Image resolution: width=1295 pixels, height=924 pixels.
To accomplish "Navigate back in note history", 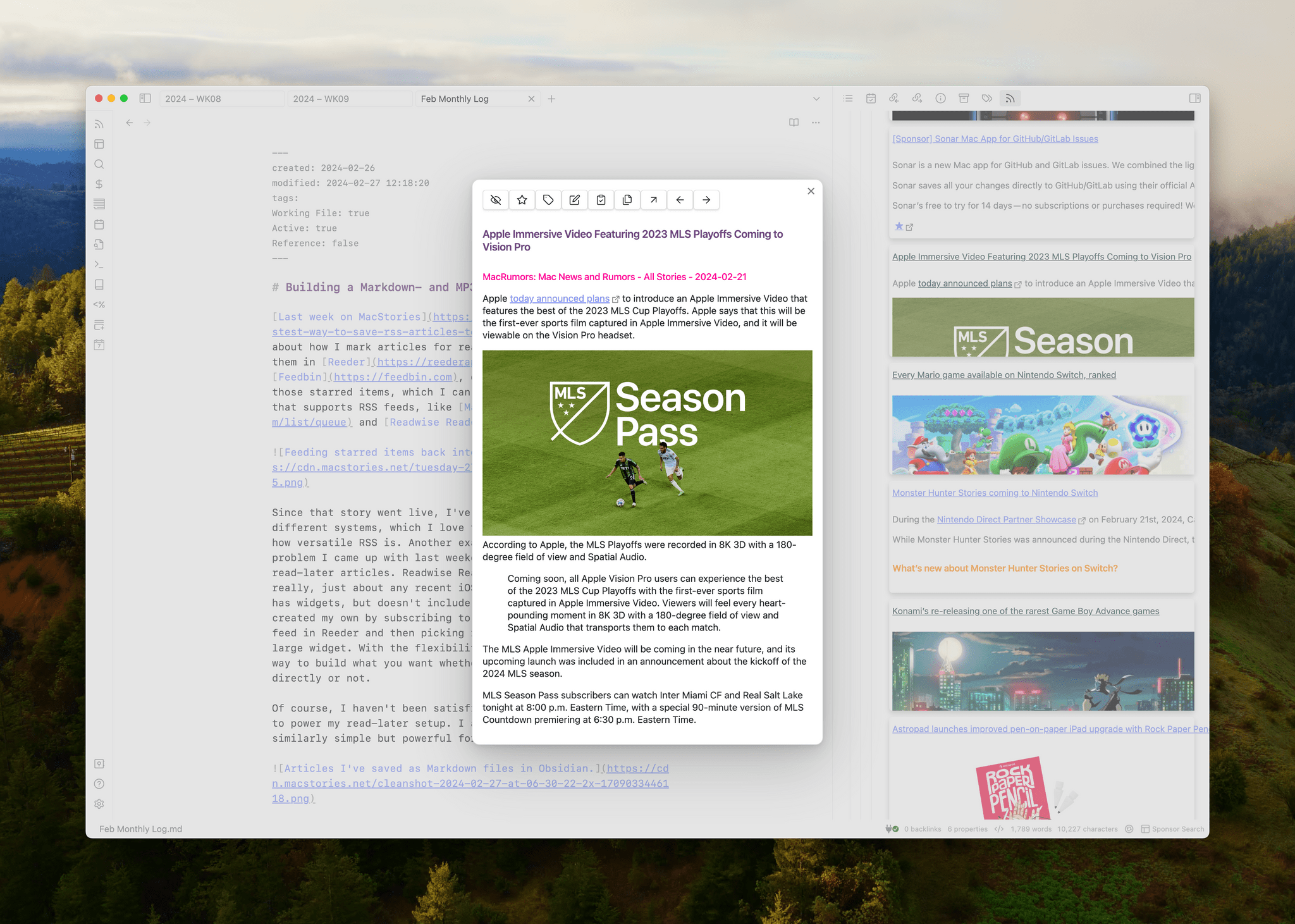I will click(129, 123).
